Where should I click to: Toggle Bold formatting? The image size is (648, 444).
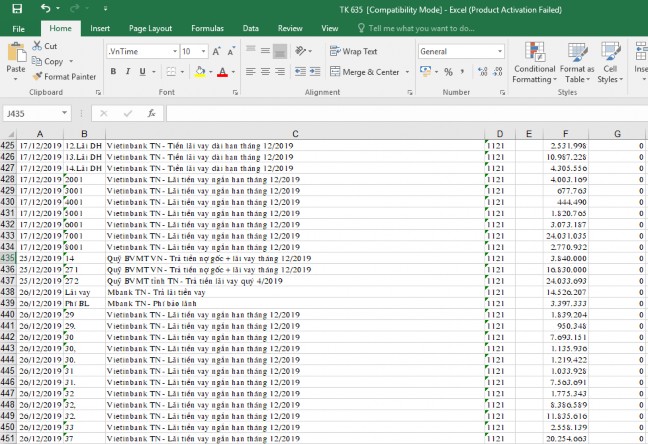pyautogui.click(x=113, y=72)
